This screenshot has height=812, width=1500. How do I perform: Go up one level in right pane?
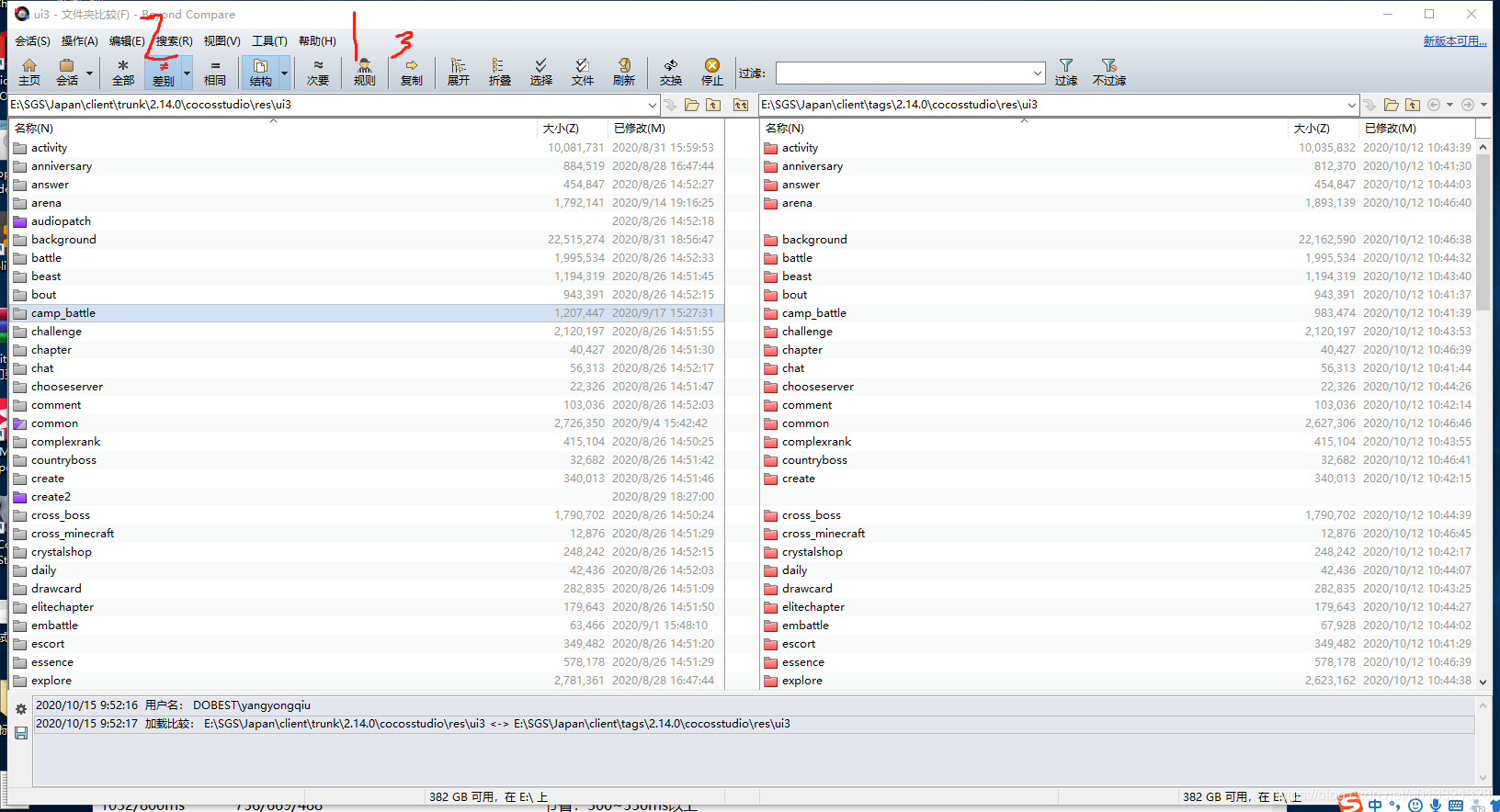(1413, 105)
